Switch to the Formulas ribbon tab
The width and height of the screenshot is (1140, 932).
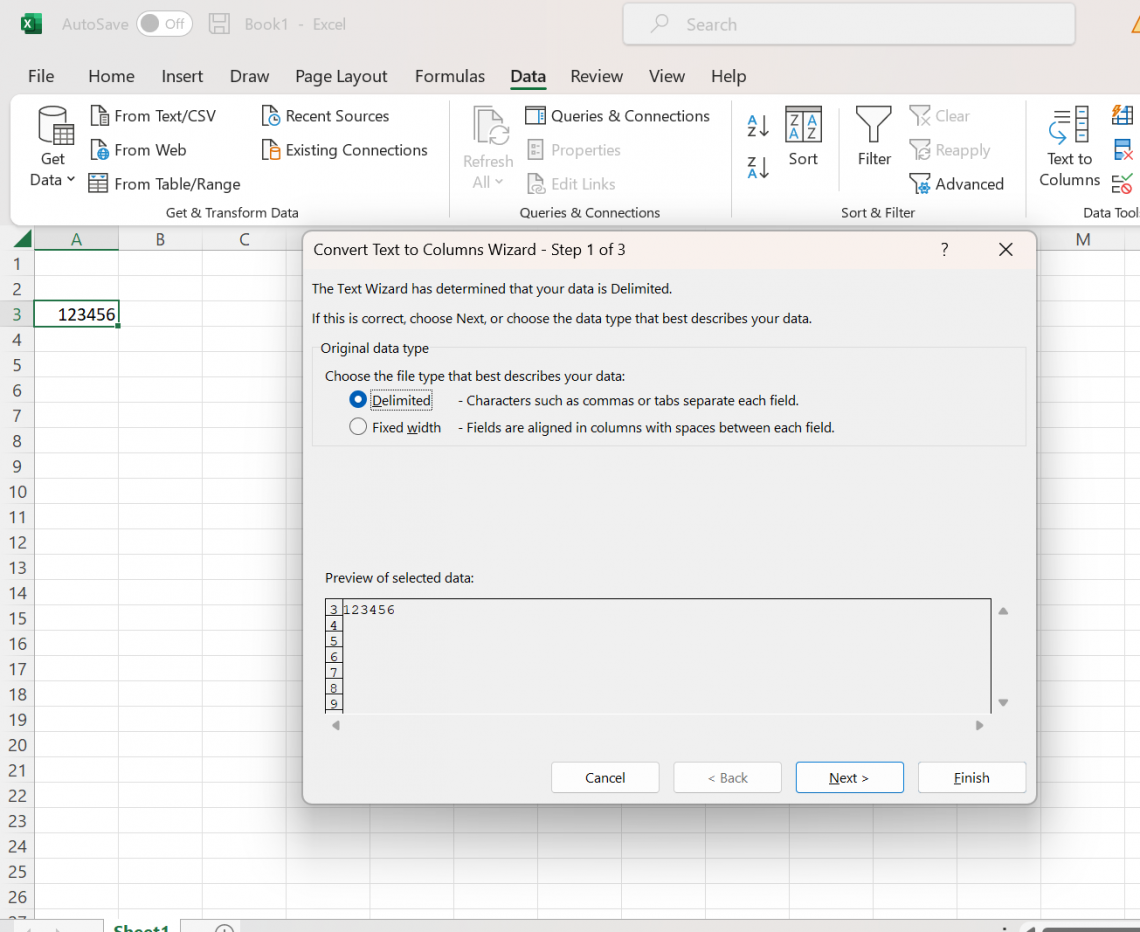coord(450,76)
